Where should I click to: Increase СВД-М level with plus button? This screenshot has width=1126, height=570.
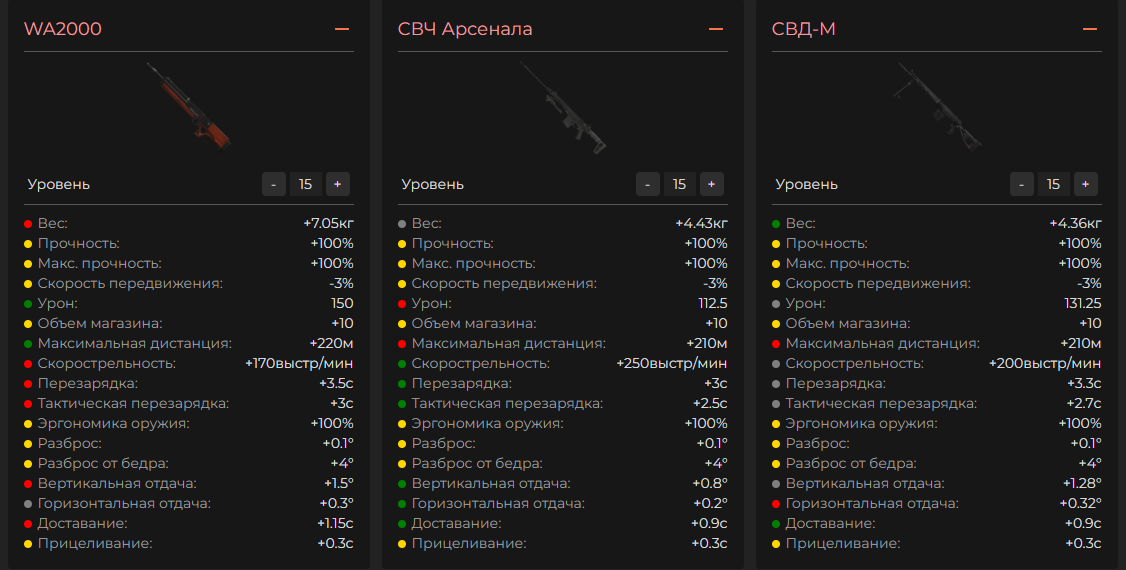1086,184
